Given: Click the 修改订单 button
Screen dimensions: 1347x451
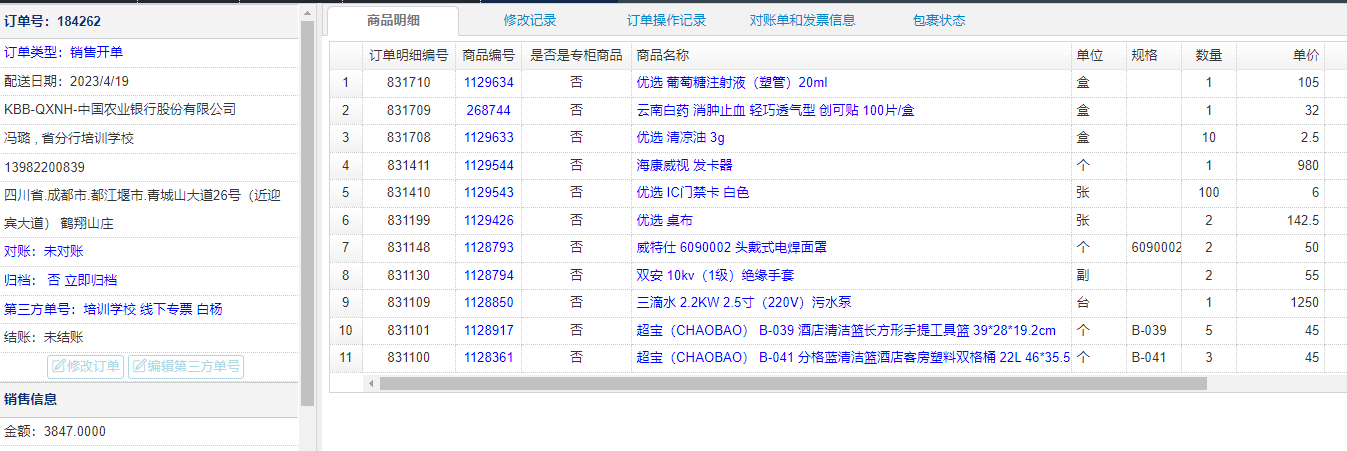Looking at the screenshot, I should click(85, 366).
